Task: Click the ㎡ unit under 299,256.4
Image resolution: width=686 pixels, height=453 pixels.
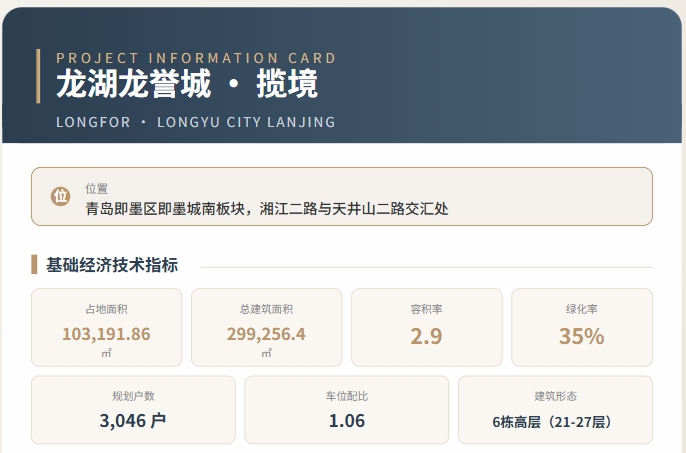Action: pyautogui.click(x=266, y=353)
